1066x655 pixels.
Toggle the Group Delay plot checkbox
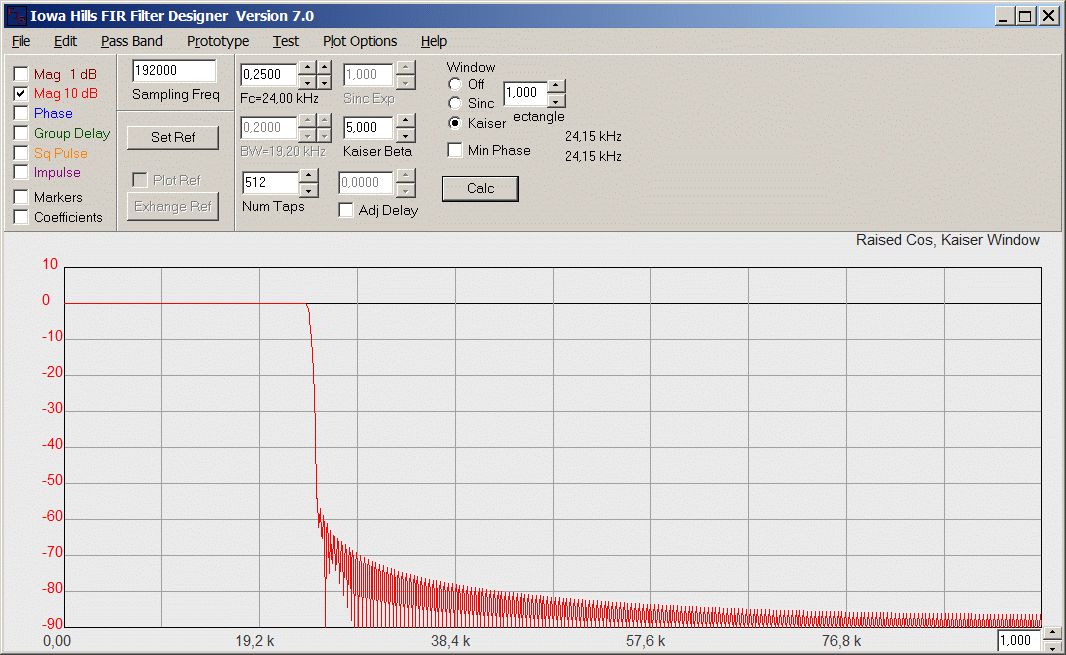21,133
